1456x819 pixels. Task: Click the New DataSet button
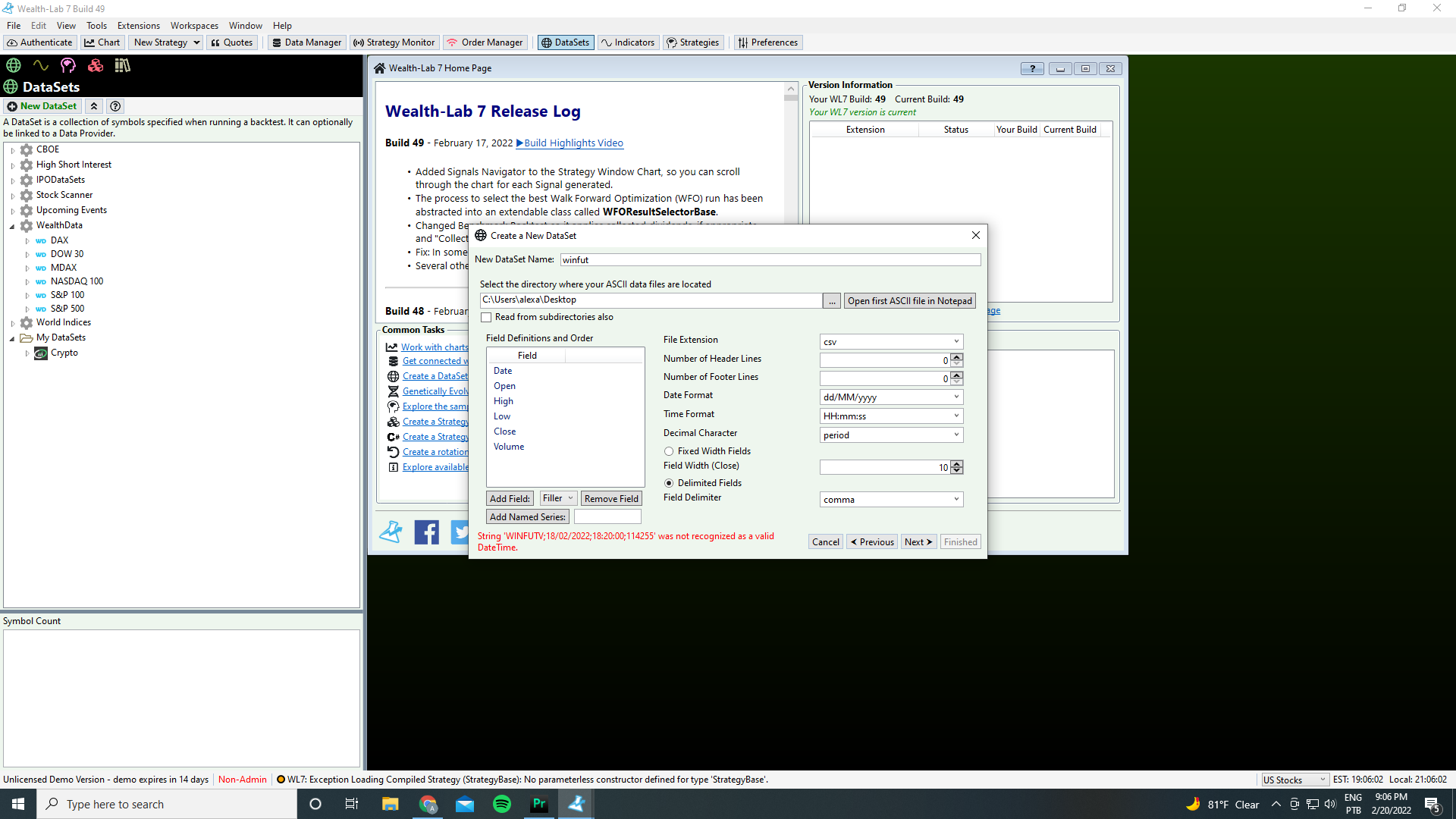pyautogui.click(x=42, y=106)
